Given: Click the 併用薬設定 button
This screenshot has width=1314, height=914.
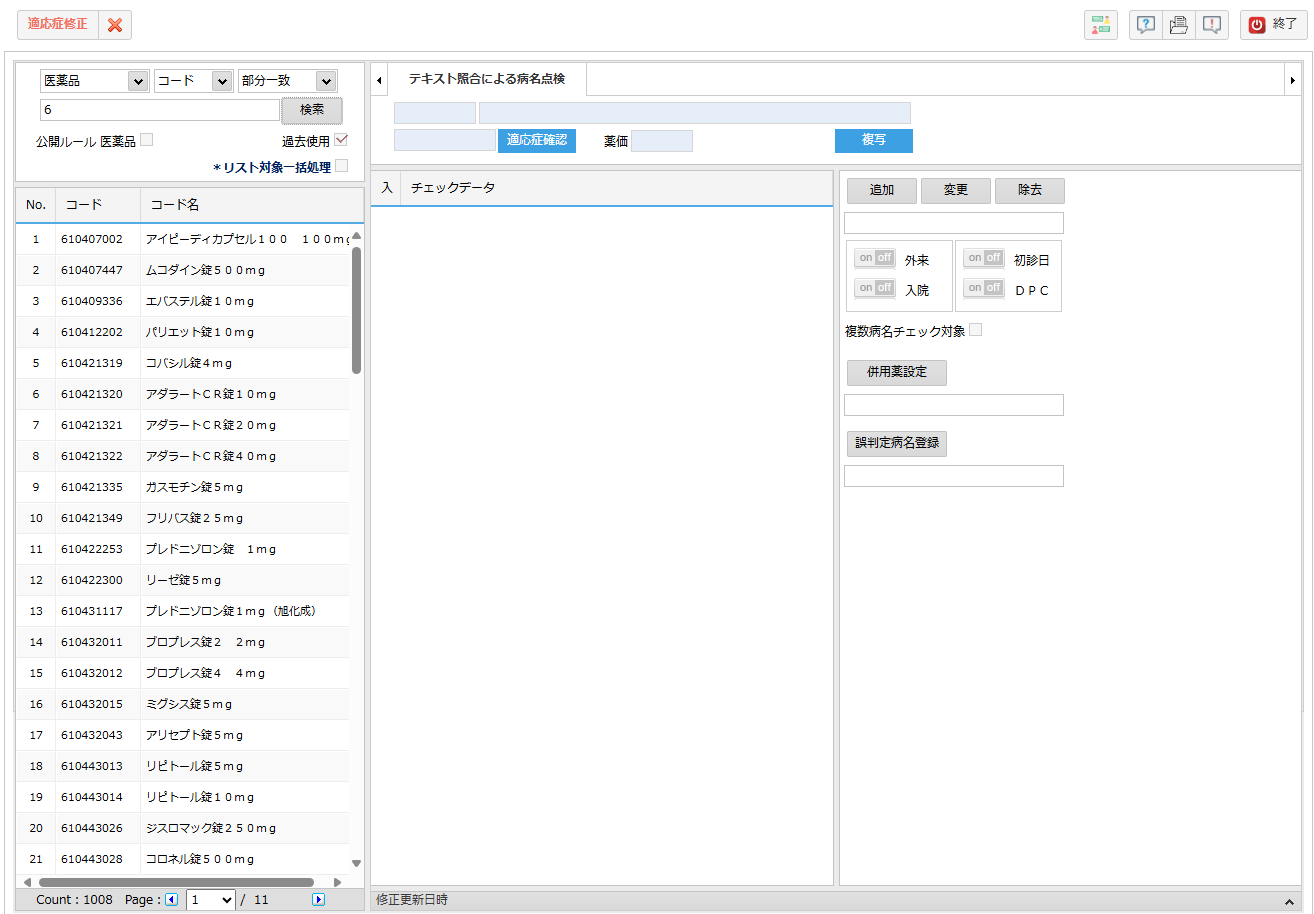Looking at the screenshot, I should pyautogui.click(x=897, y=372).
